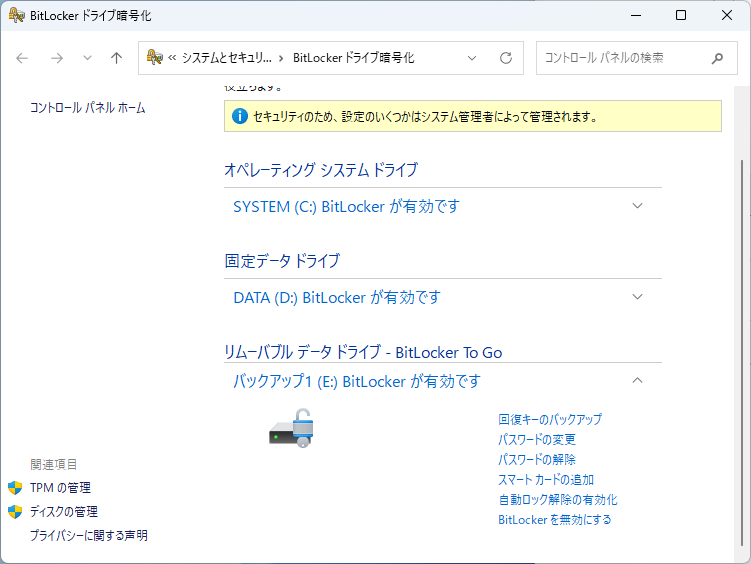The image size is (751, 564).
Task: Click BitLocker を無効にする link
Action: click(x=554, y=519)
